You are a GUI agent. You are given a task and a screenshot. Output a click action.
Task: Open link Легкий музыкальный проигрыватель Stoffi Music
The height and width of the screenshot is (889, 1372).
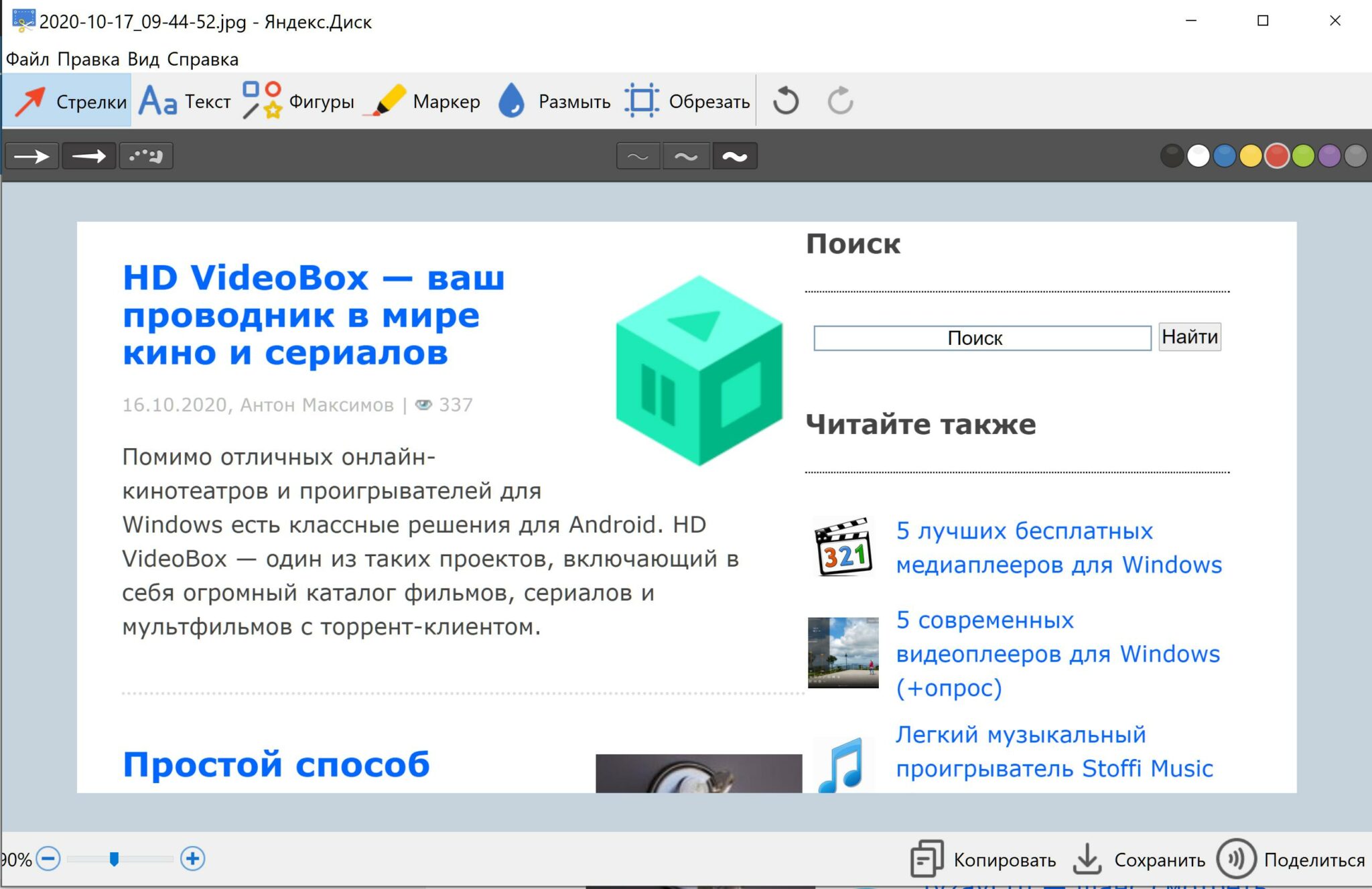[1054, 751]
